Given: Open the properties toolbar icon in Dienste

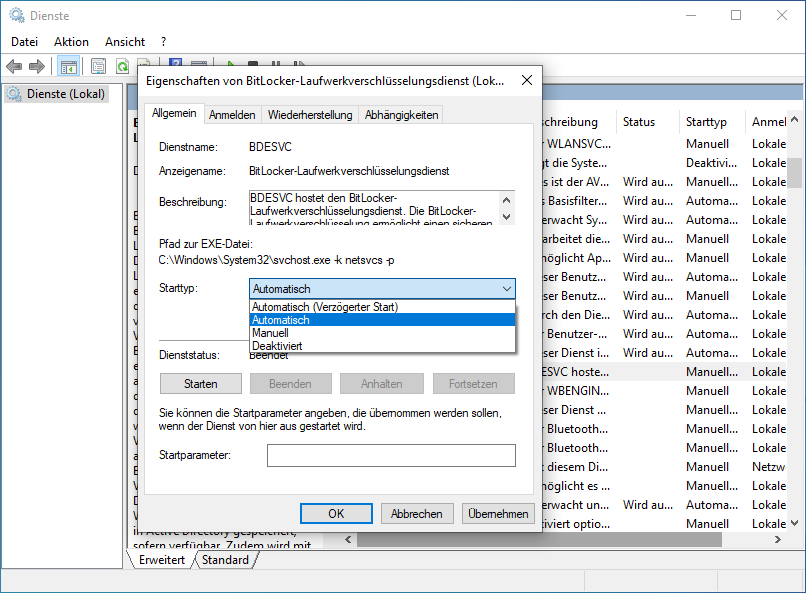Looking at the screenshot, I should (x=98, y=66).
